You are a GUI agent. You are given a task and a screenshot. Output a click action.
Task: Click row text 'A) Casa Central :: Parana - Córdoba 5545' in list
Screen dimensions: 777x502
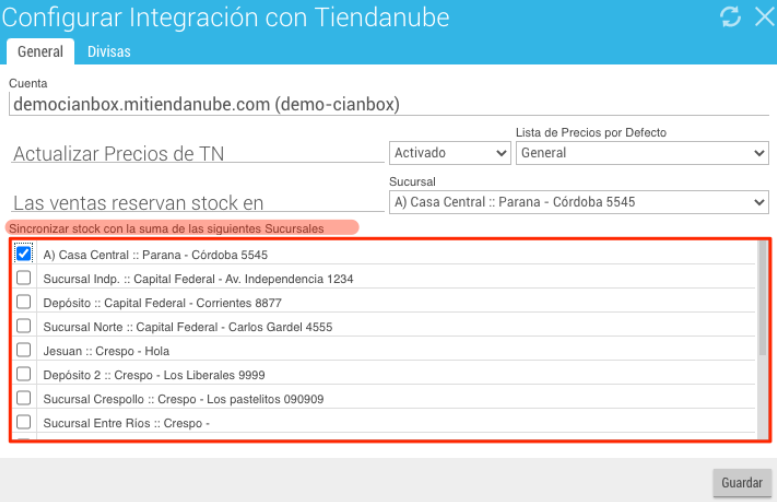click(x=156, y=255)
